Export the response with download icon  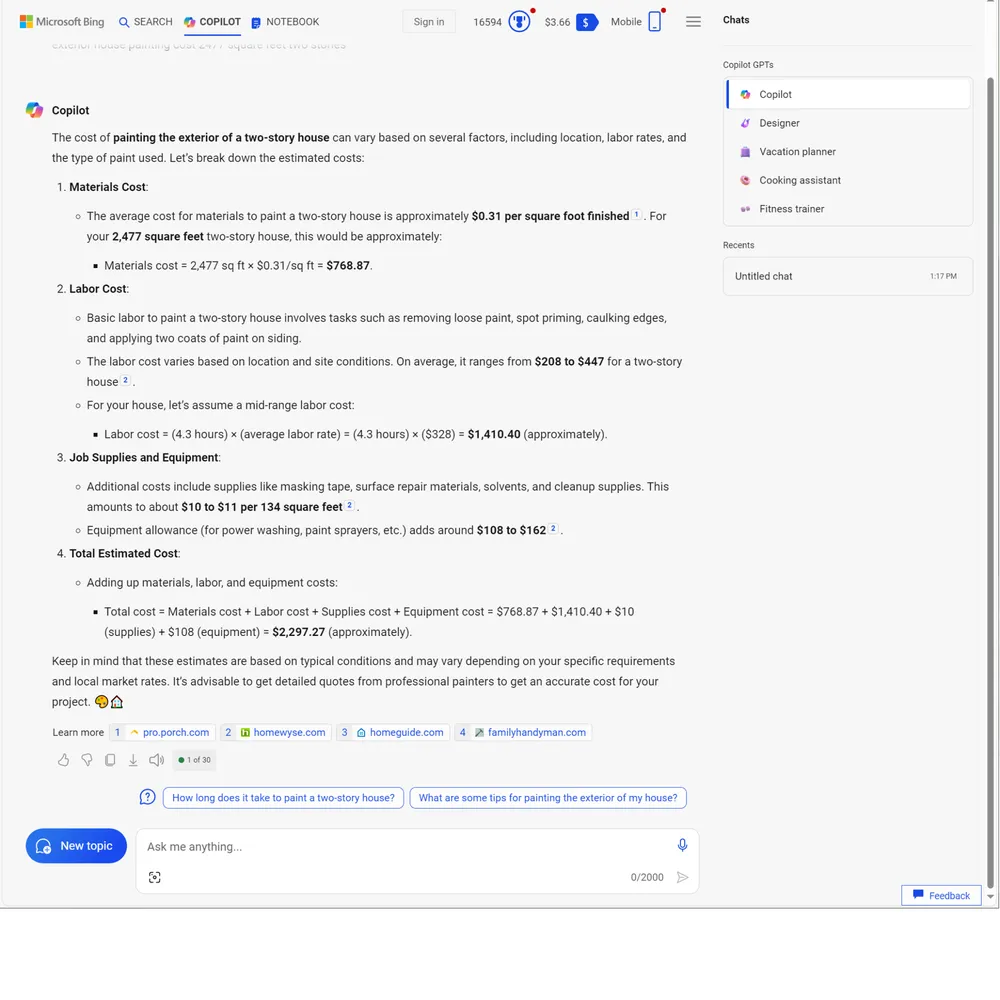point(133,760)
